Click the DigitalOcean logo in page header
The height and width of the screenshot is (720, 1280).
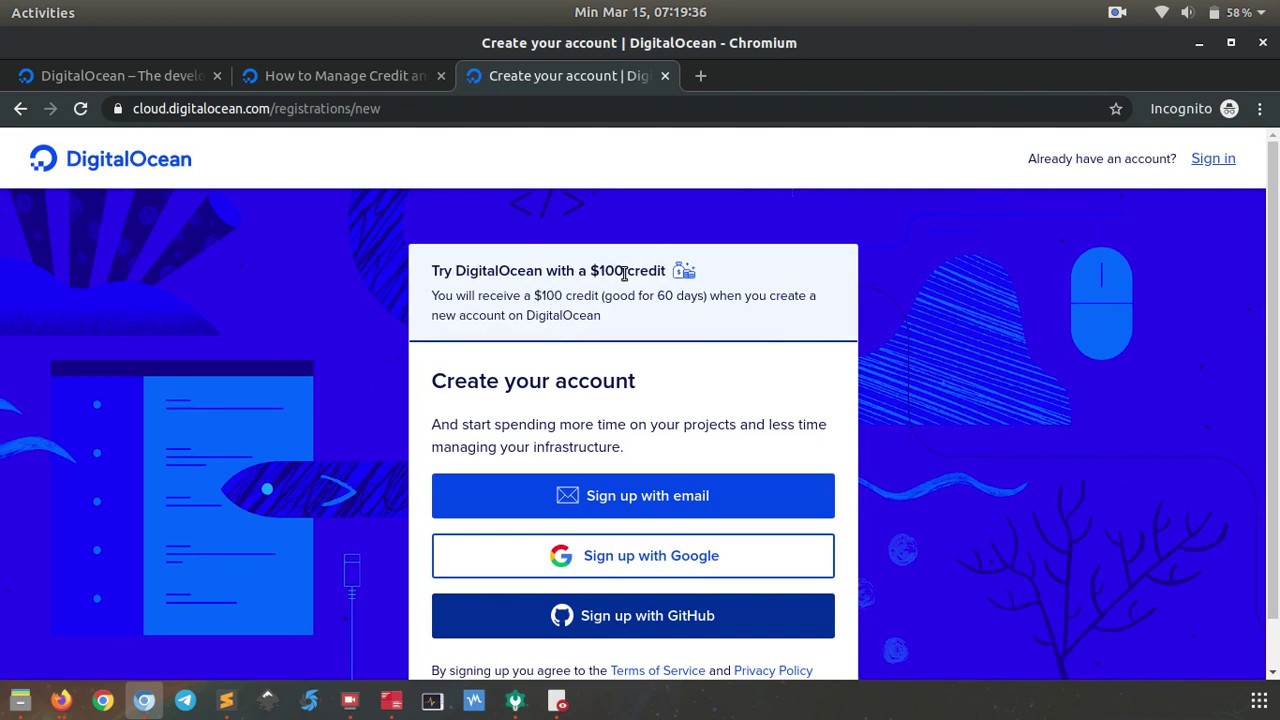pyautogui.click(x=110, y=159)
